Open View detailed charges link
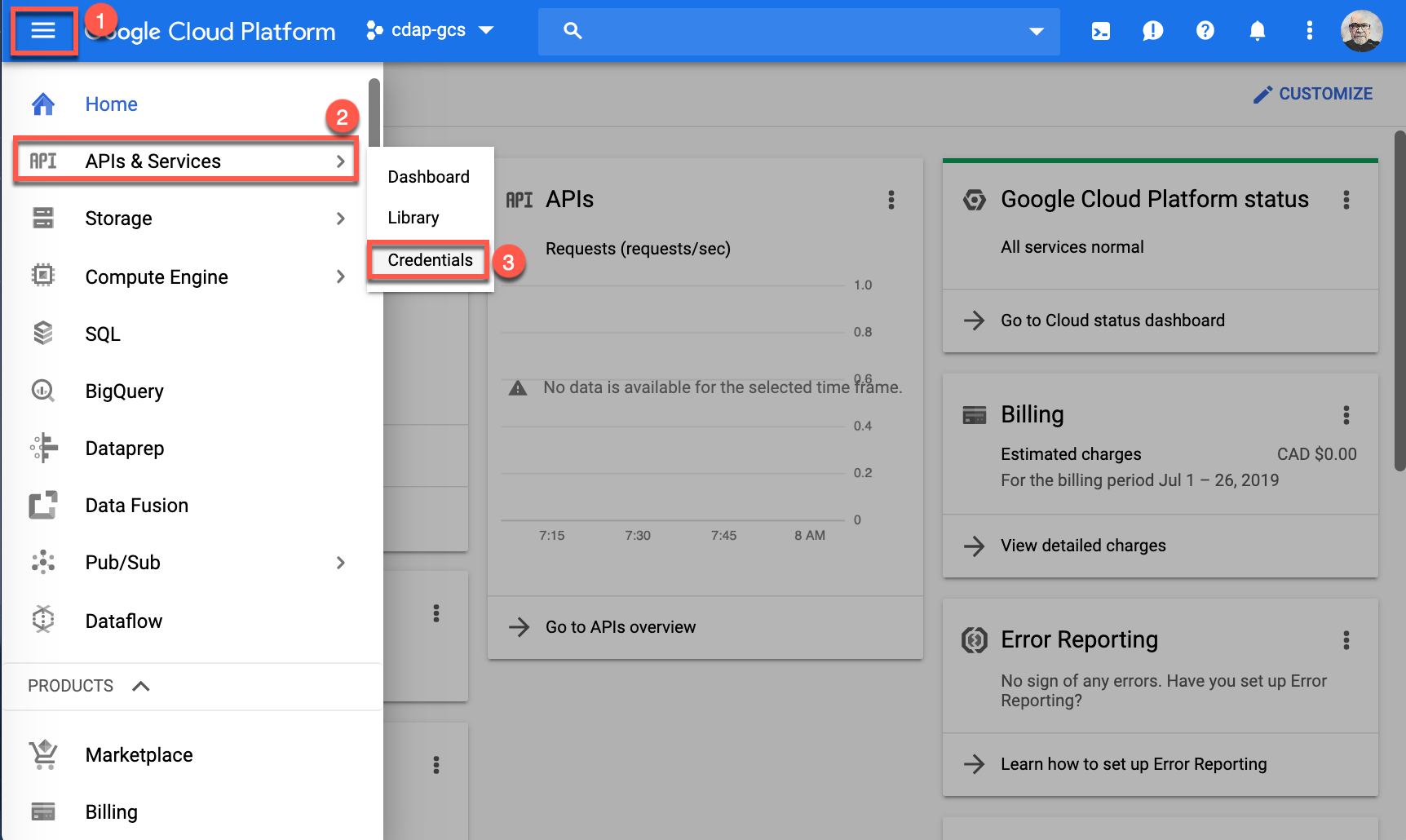The width and height of the screenshot is (1406, 840). [1083, 546]
